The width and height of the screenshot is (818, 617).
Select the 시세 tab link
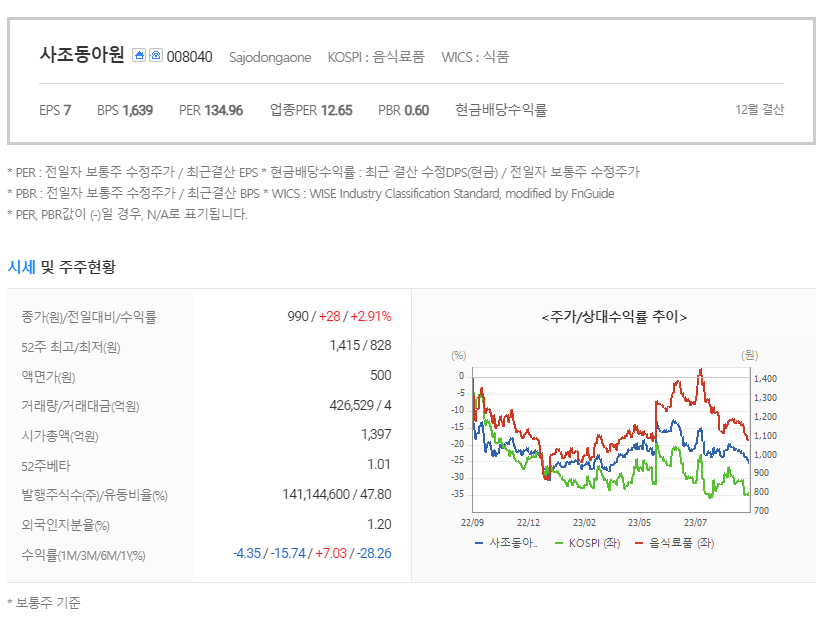click(x=21, y=267)
